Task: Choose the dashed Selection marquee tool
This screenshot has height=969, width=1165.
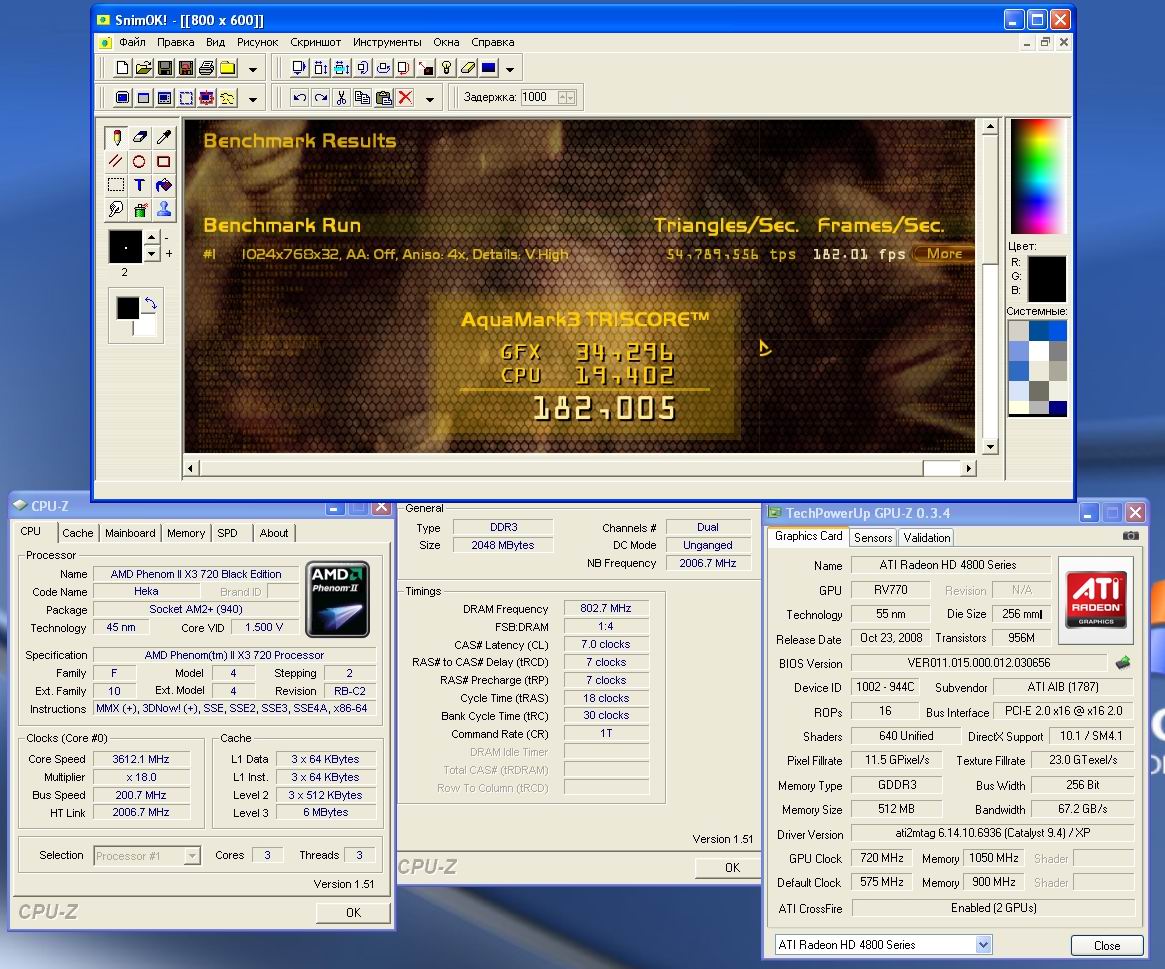Action: pyautogui.click(x=116, y=185)
